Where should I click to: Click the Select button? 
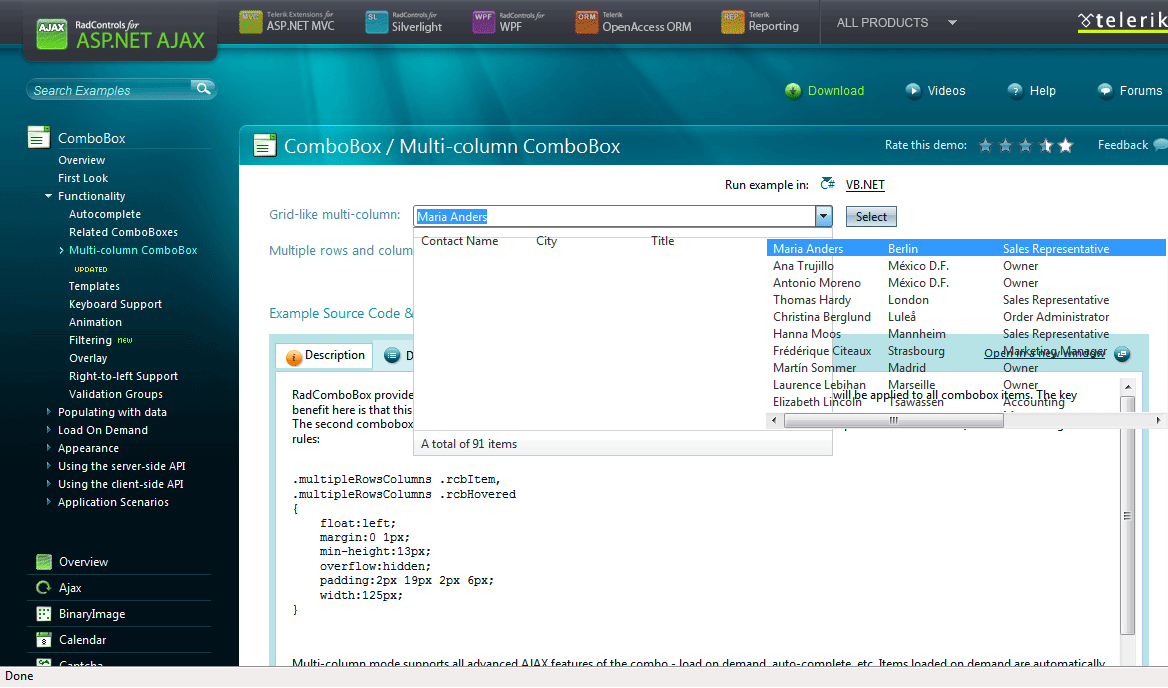coord(871,217)
